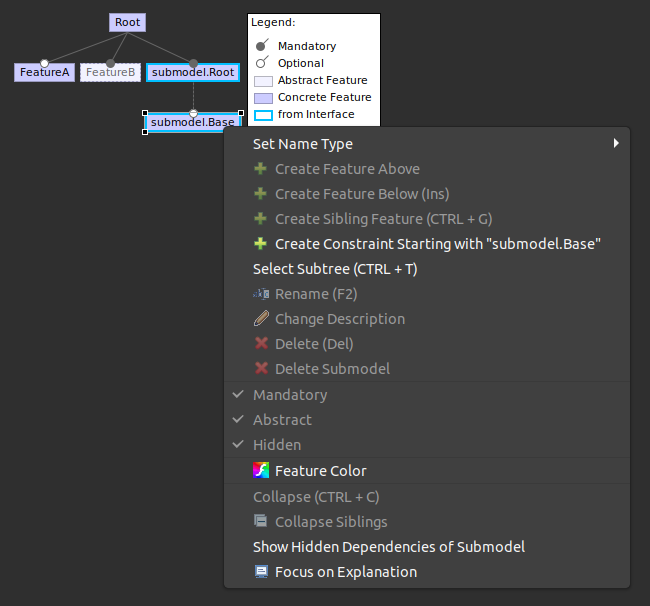Click the mandatory circle above submodel.Root
Screen dimensions: 650x606
click(193, 63)
